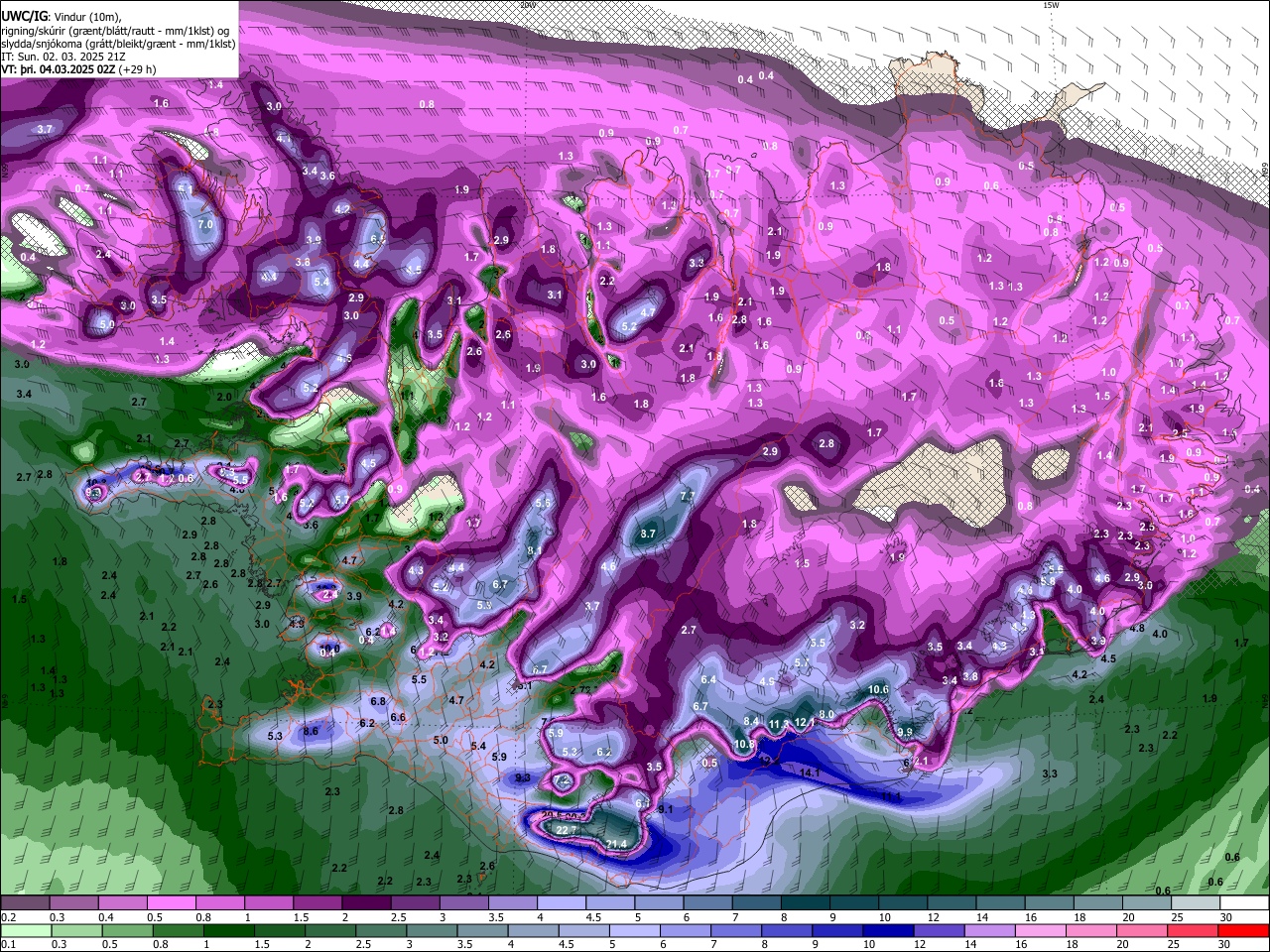Click the 9.3 value on the map
The width and height of the screenshot is (1270, 952).
pos(523,778)
